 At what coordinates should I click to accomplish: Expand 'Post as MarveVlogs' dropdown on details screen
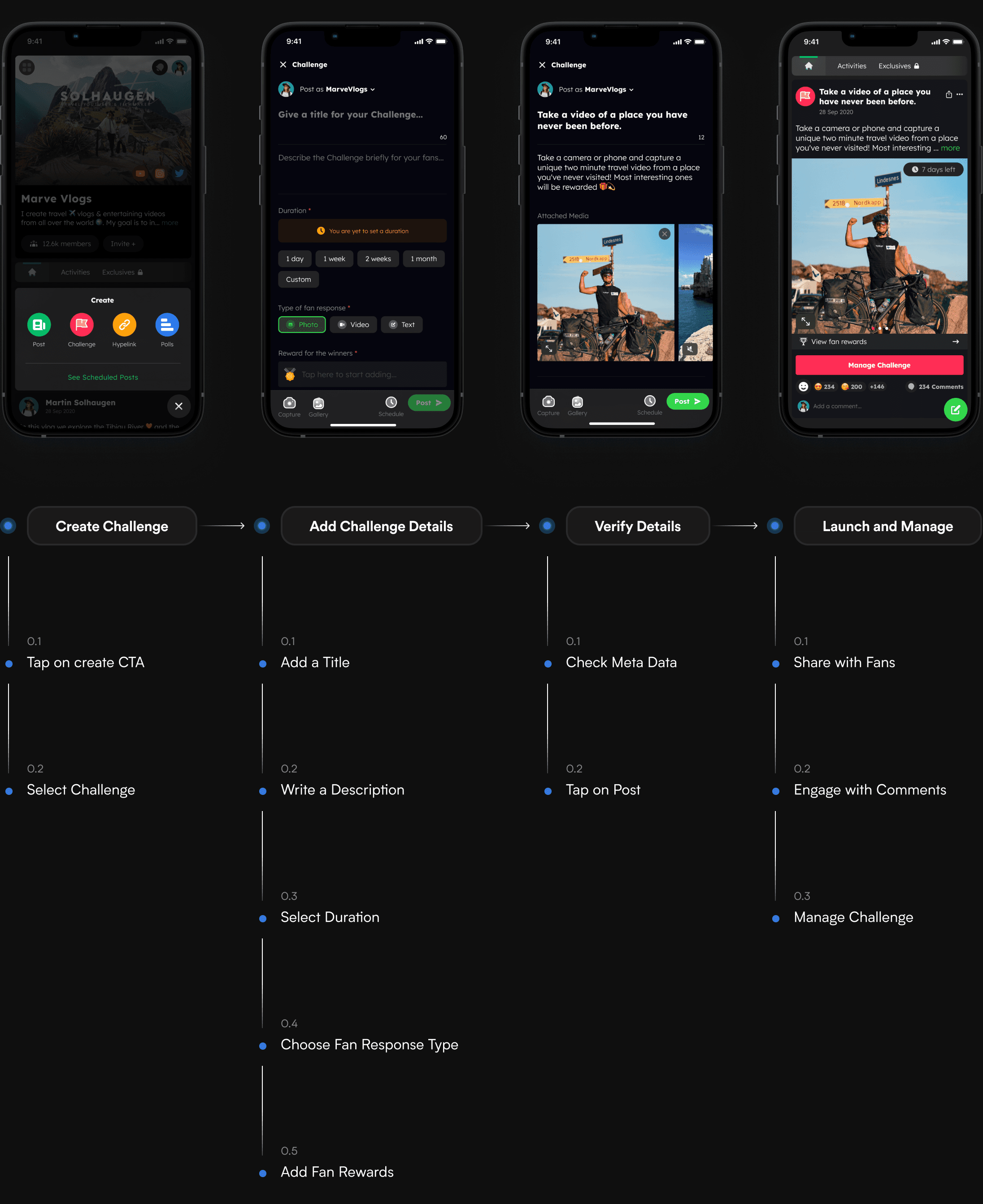(x=372, y=89)
